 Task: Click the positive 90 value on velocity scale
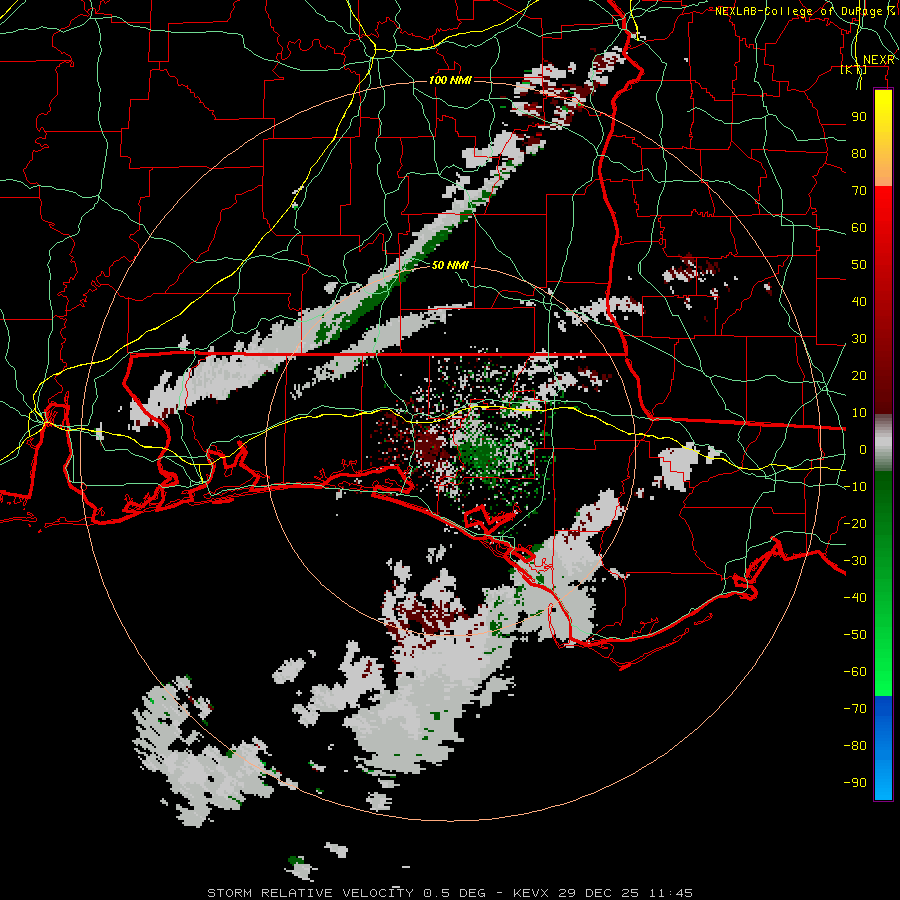(x=859, y=117)
